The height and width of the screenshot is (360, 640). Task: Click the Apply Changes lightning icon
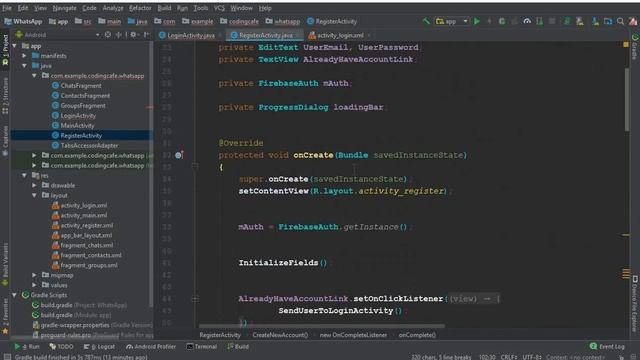coord(489,21)
